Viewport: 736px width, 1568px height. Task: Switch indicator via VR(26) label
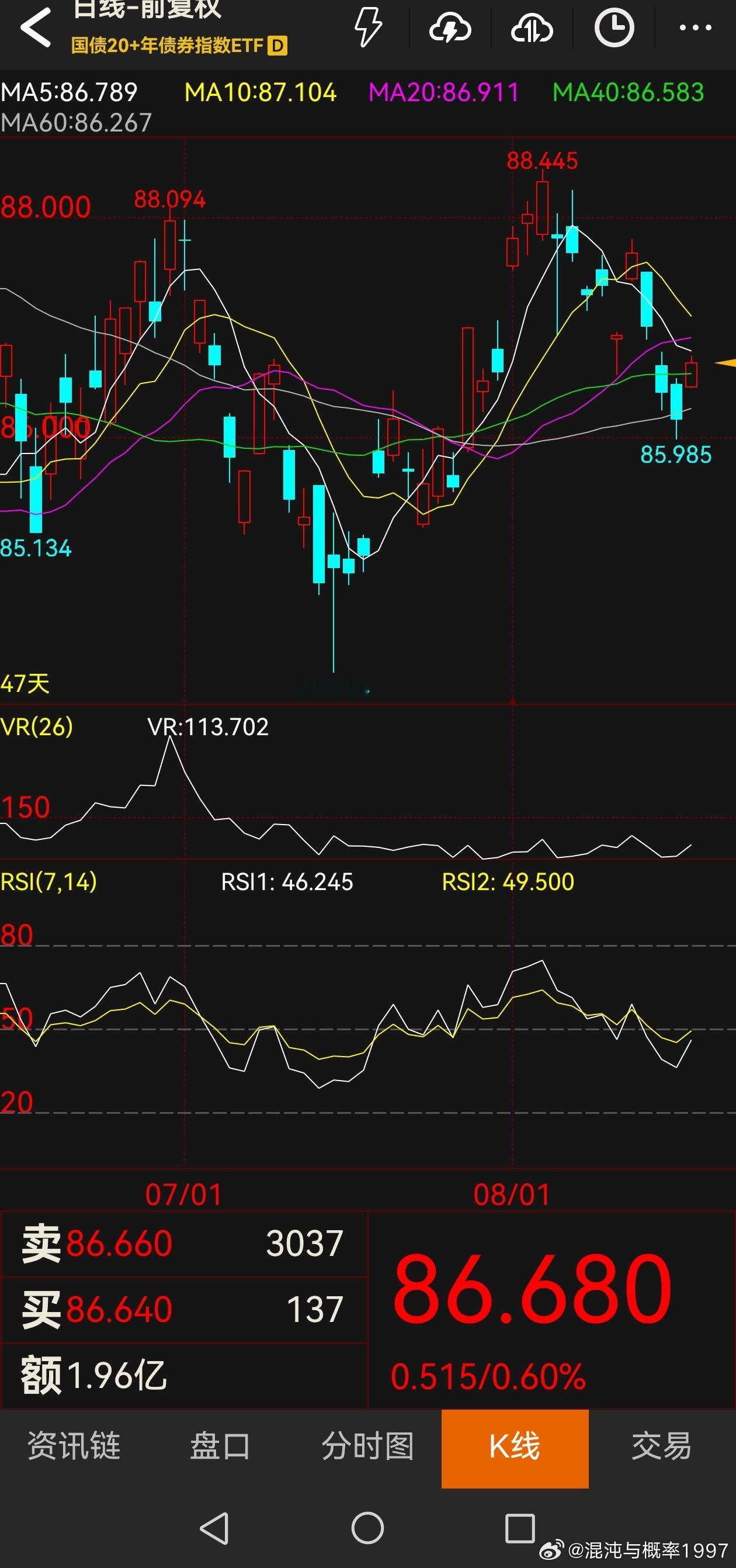pyautogui.click(x=36, y=726)
